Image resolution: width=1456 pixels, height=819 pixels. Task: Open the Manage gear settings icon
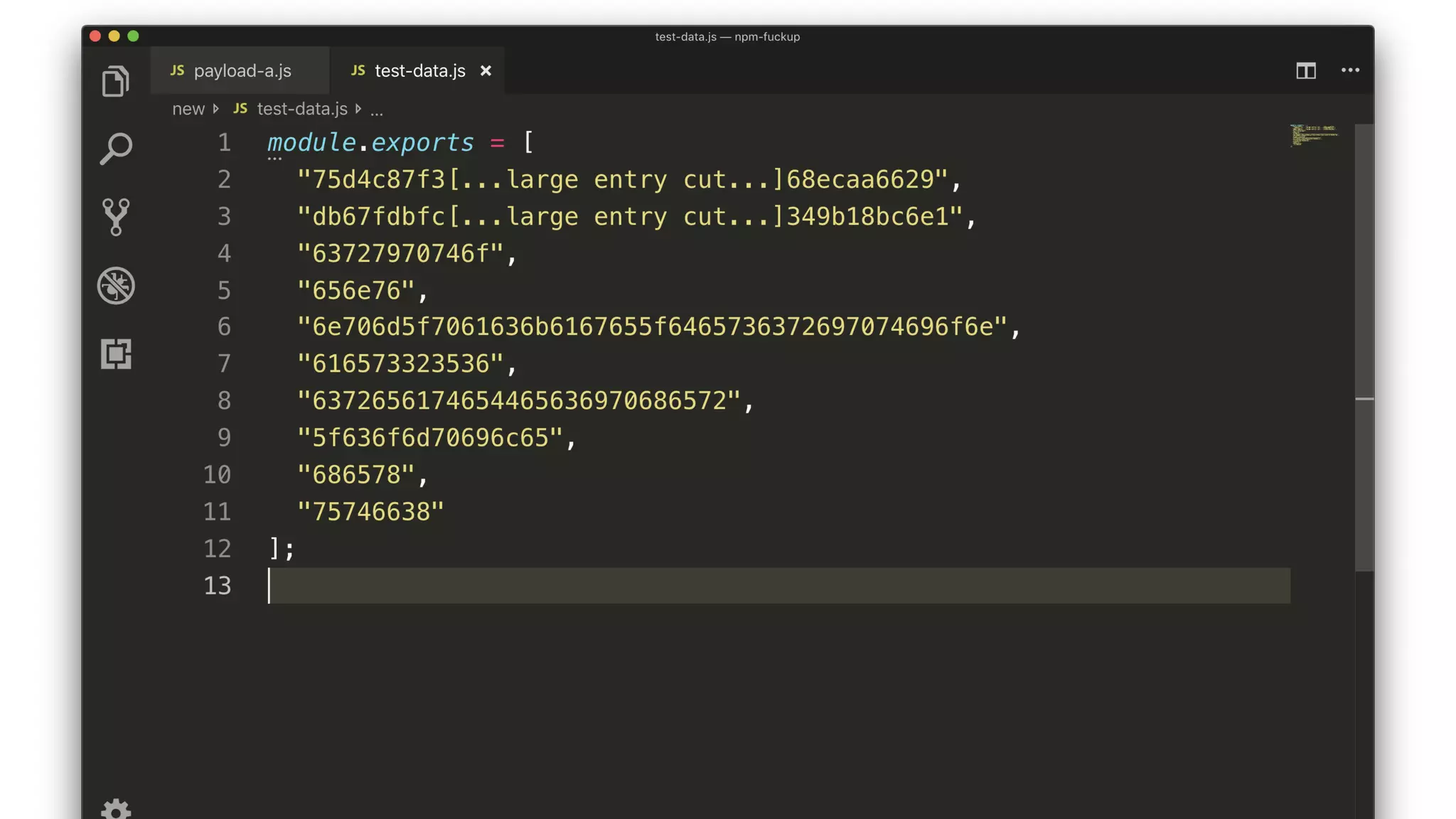tap(115, 809)
